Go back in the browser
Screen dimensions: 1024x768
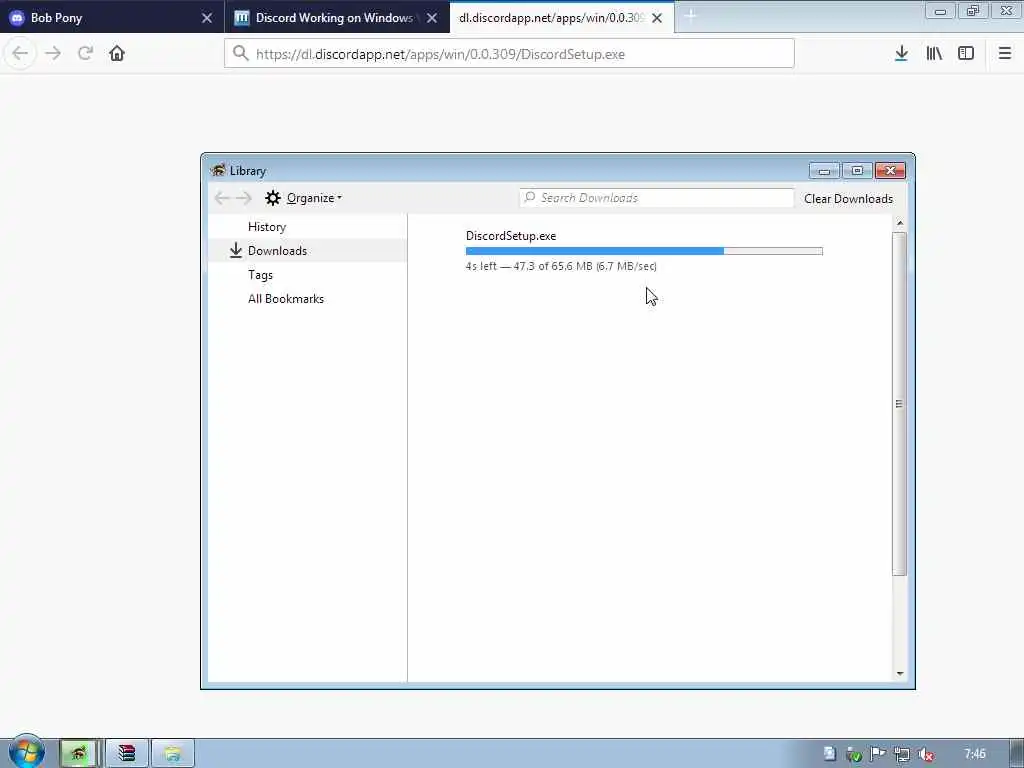point(20,54)
